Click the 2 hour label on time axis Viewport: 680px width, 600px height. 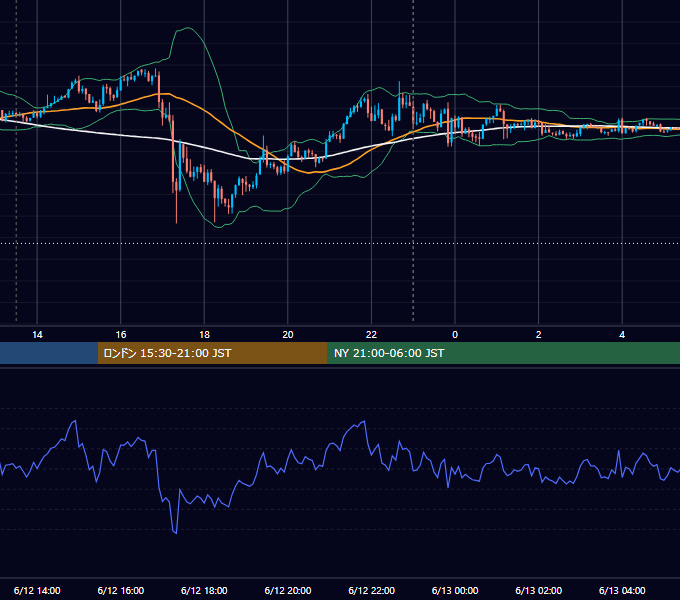pos(539,335)
